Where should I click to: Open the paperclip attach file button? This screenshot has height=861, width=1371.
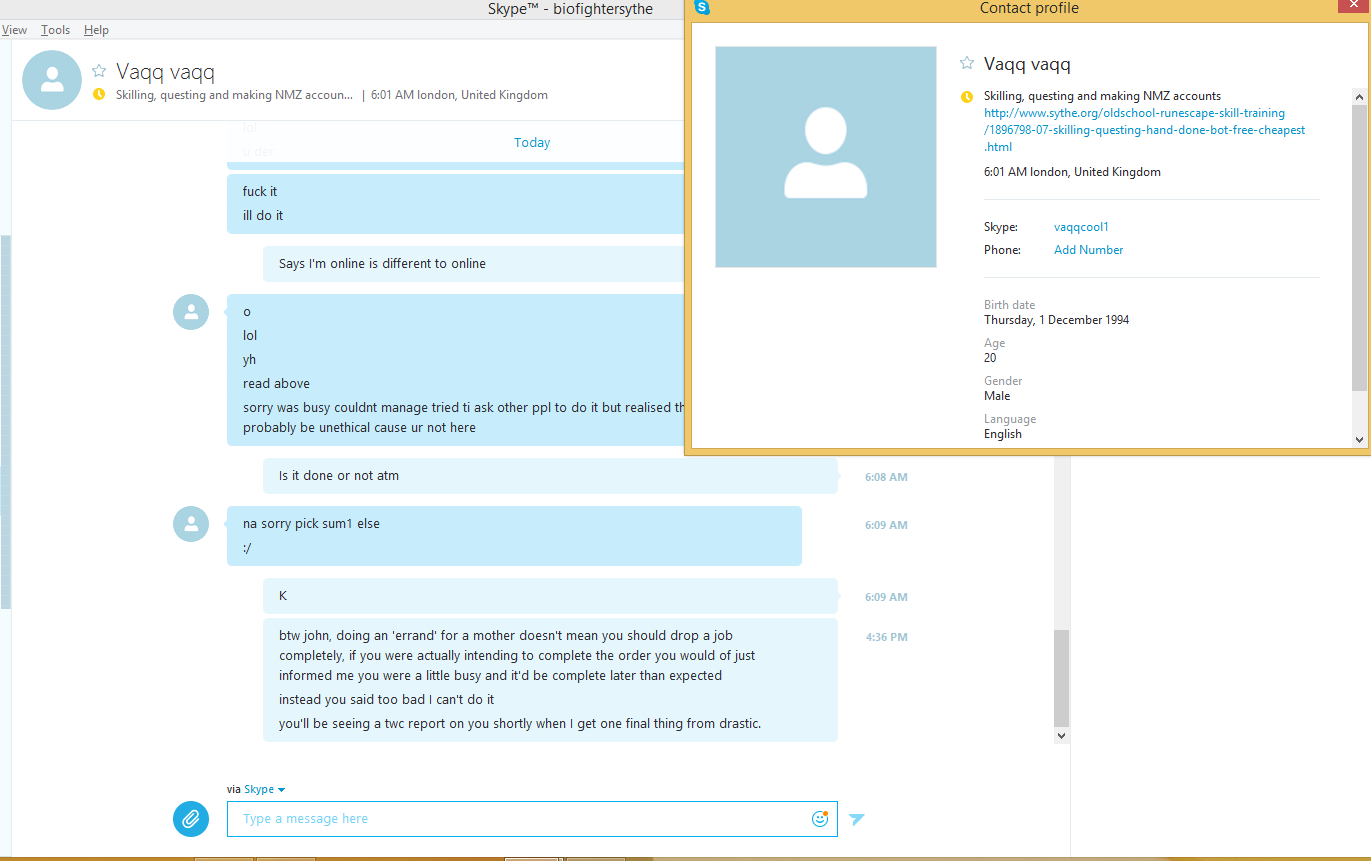point(191,819)
